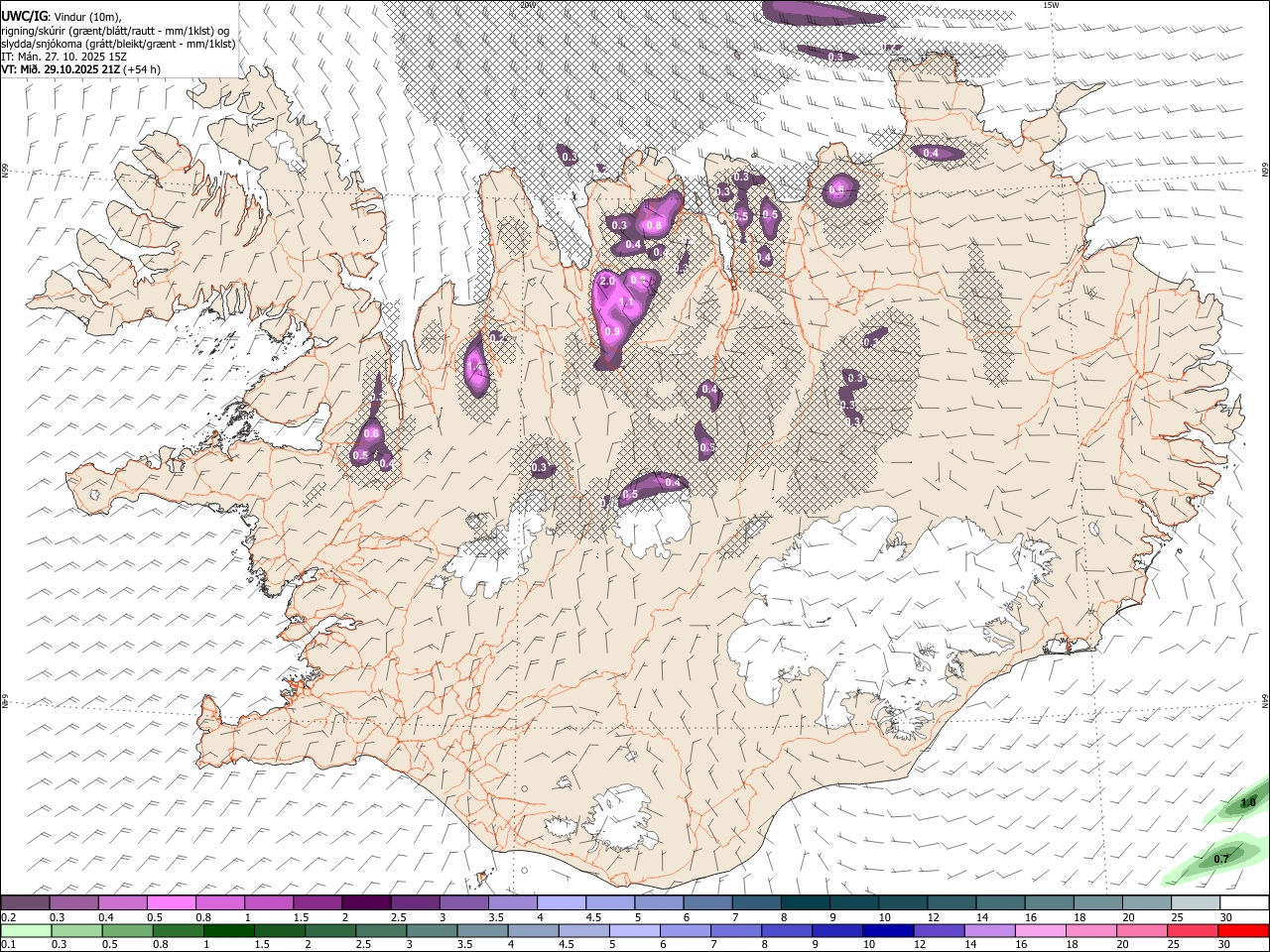
Task: Click the red lower swatch after 30
Action: pyautogui.click(x=1242, y=930)
